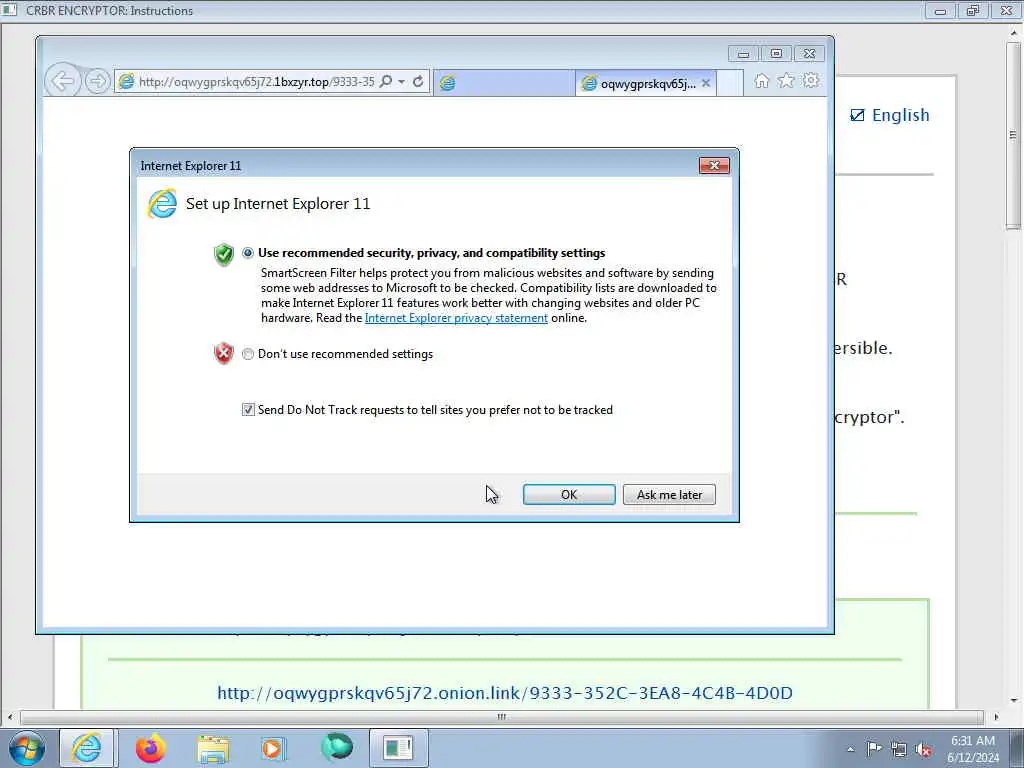Open the Windows Start menu
Image resolution: width=1024 pixels, height=768 pixels.
[x=26, y=748]
